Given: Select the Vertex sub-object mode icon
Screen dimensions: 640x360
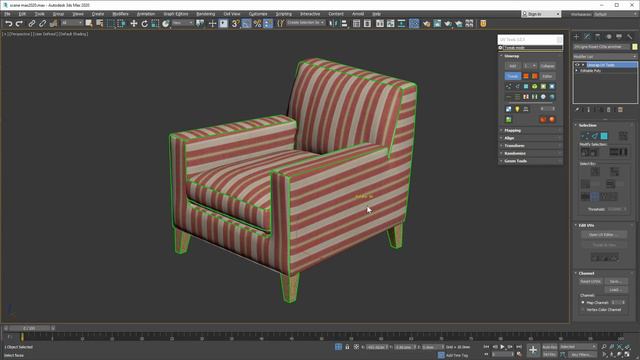Looking at the screenshot, I should pos(584,136).
